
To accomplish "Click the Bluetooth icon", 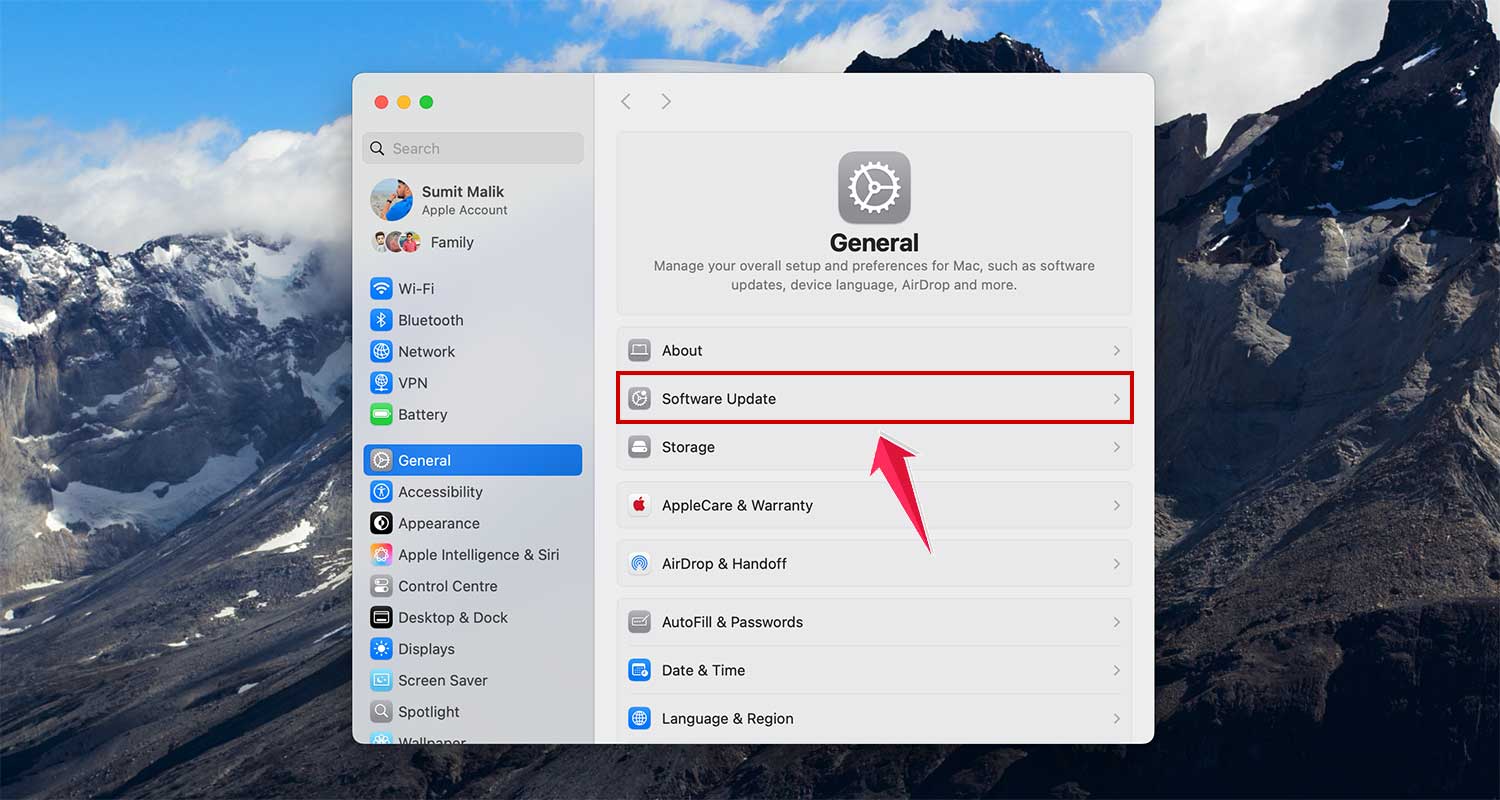I will (382, 320).
